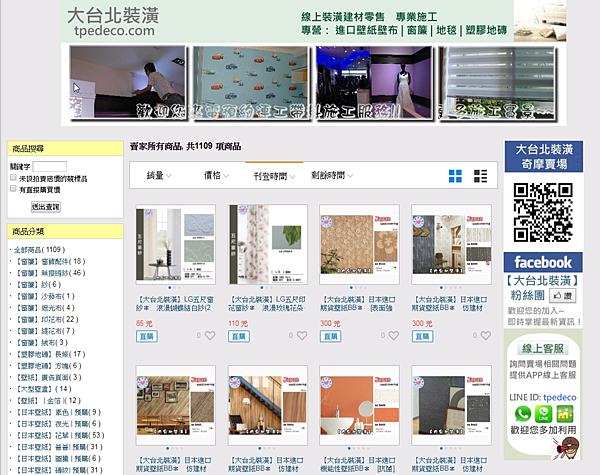600x475 pixels.
Task: Open the green LINE app icon
Action: tap(543, 414)
